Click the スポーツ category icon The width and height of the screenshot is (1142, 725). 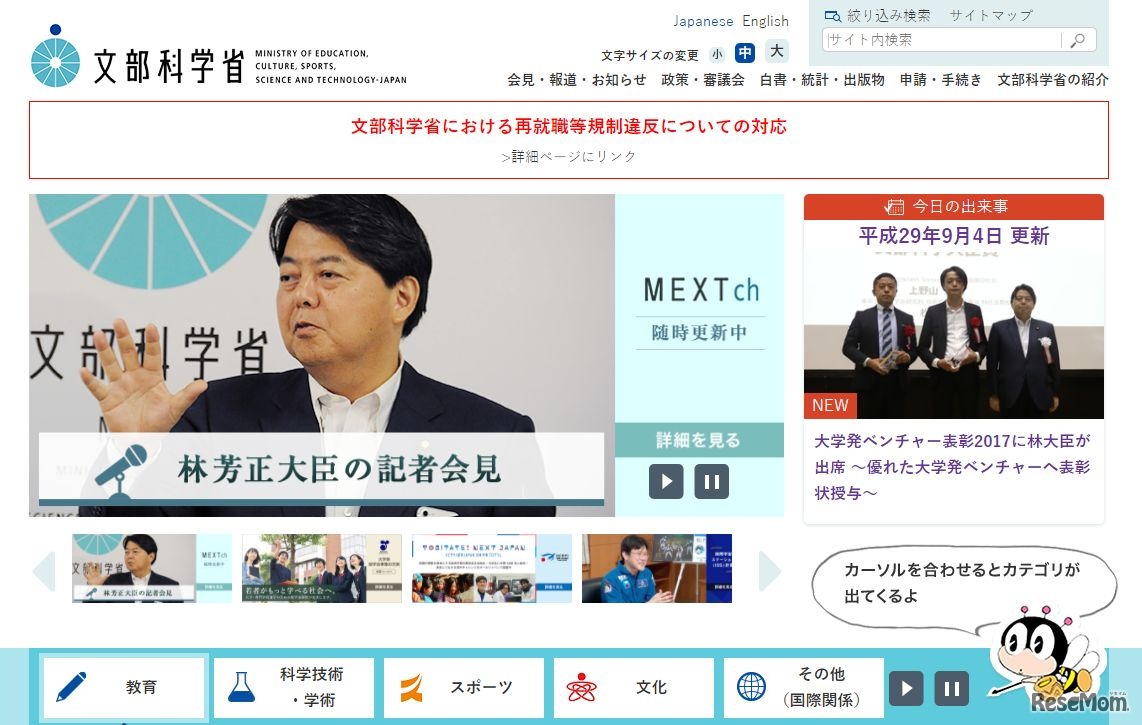coord(410,687)
